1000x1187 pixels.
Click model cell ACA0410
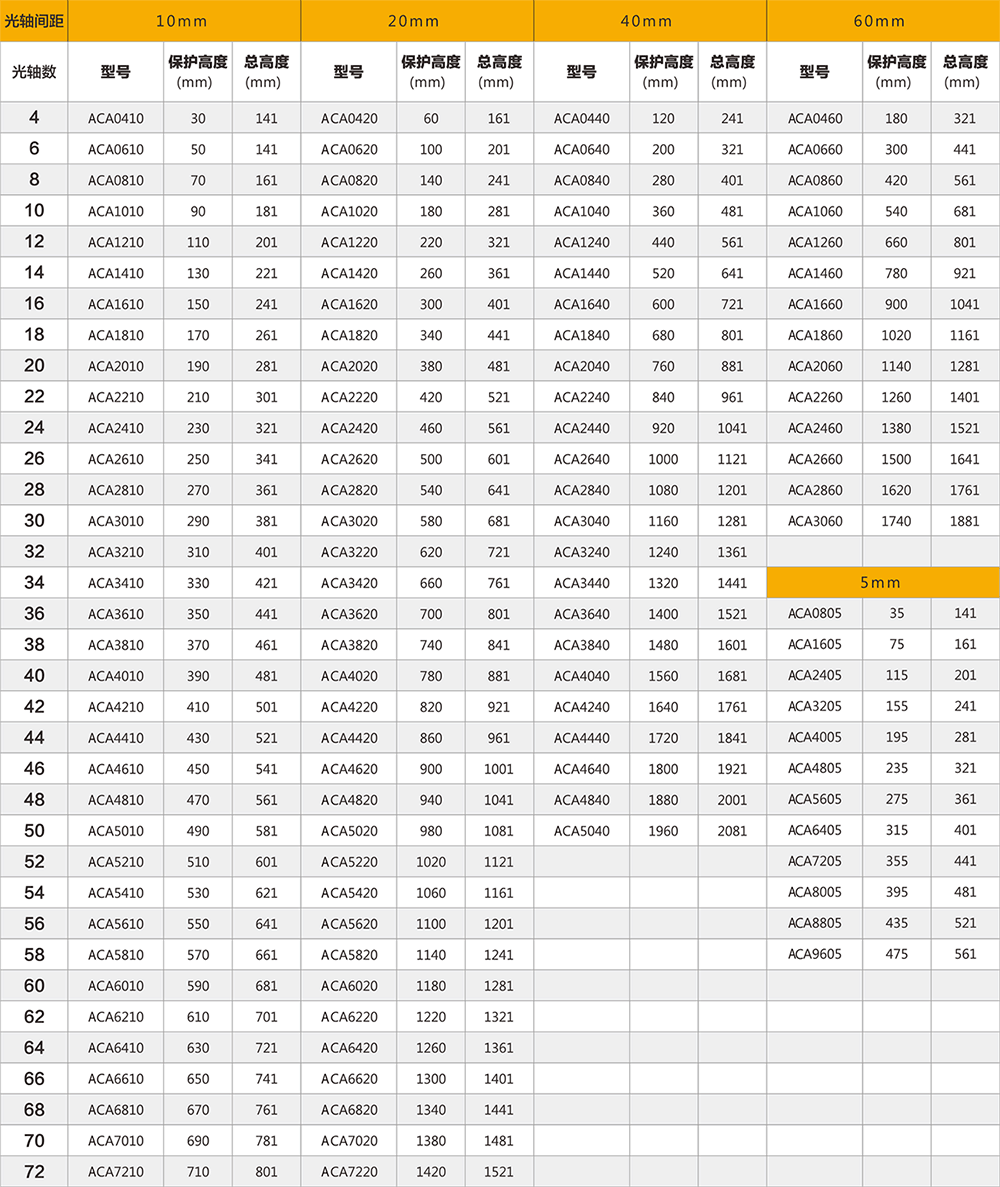[x=116, y=118]
